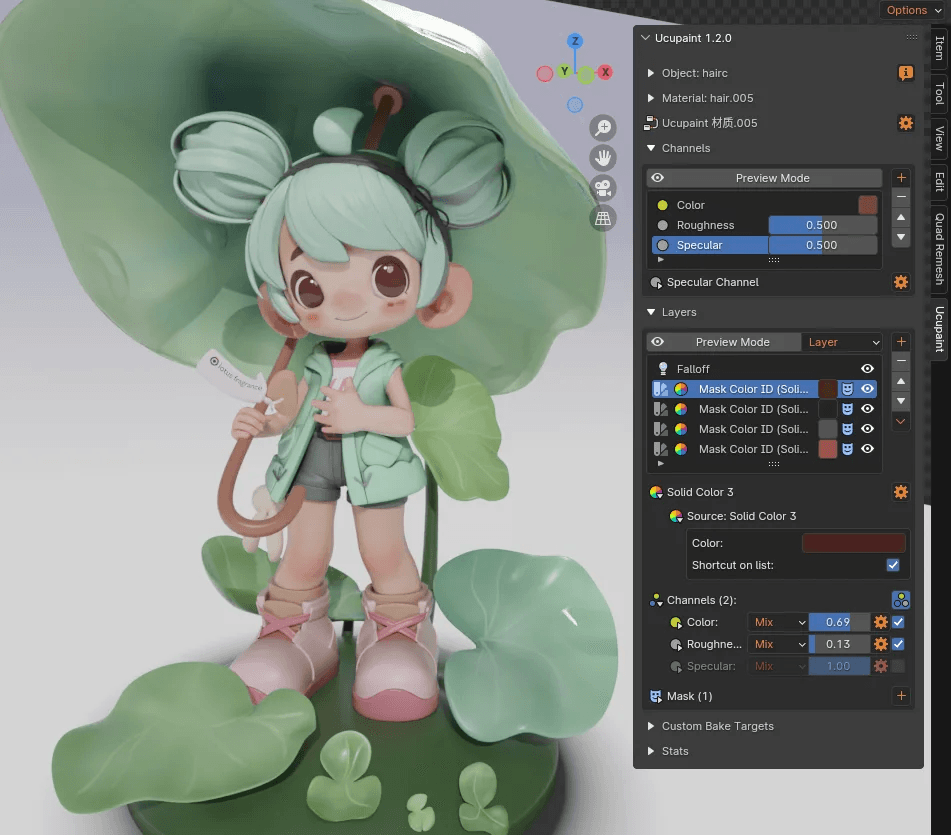Switch perspective/orthographic with grid icon

tap(603, 218)
